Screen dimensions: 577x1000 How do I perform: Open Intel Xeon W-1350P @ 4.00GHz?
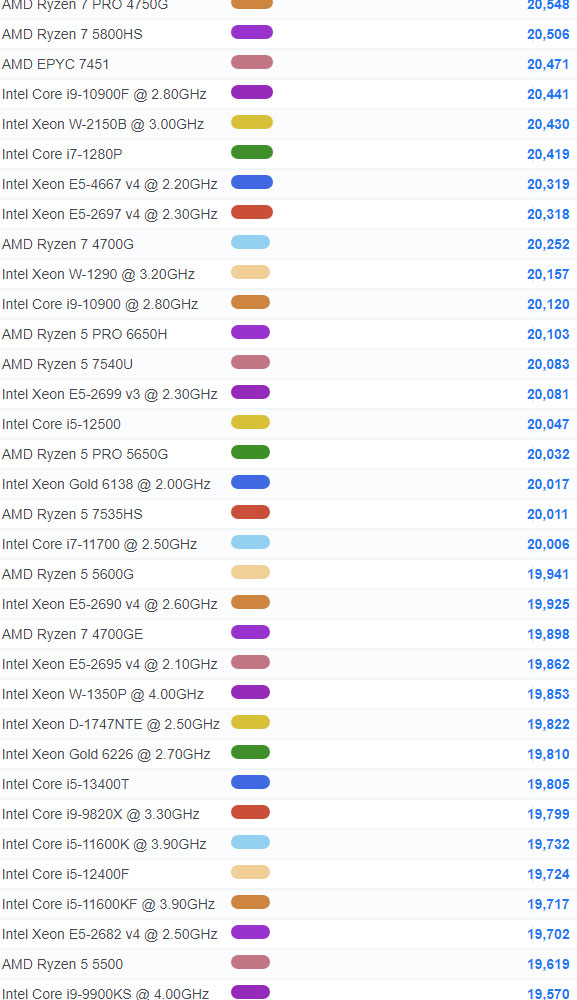103,694
